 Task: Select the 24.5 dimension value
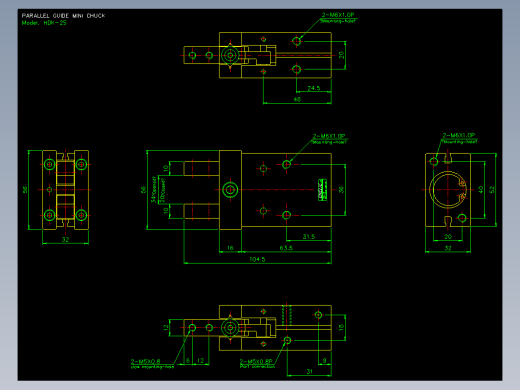click(314, 88)
